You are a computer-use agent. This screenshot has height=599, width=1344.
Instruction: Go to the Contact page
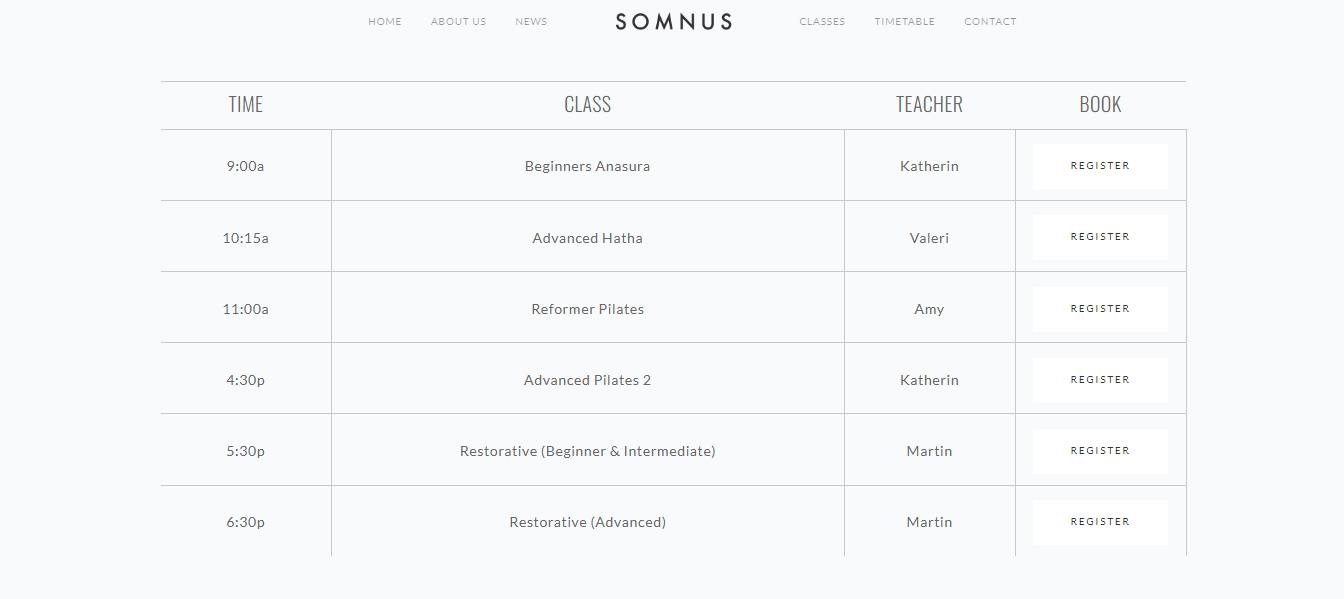[x=990, y=21]
